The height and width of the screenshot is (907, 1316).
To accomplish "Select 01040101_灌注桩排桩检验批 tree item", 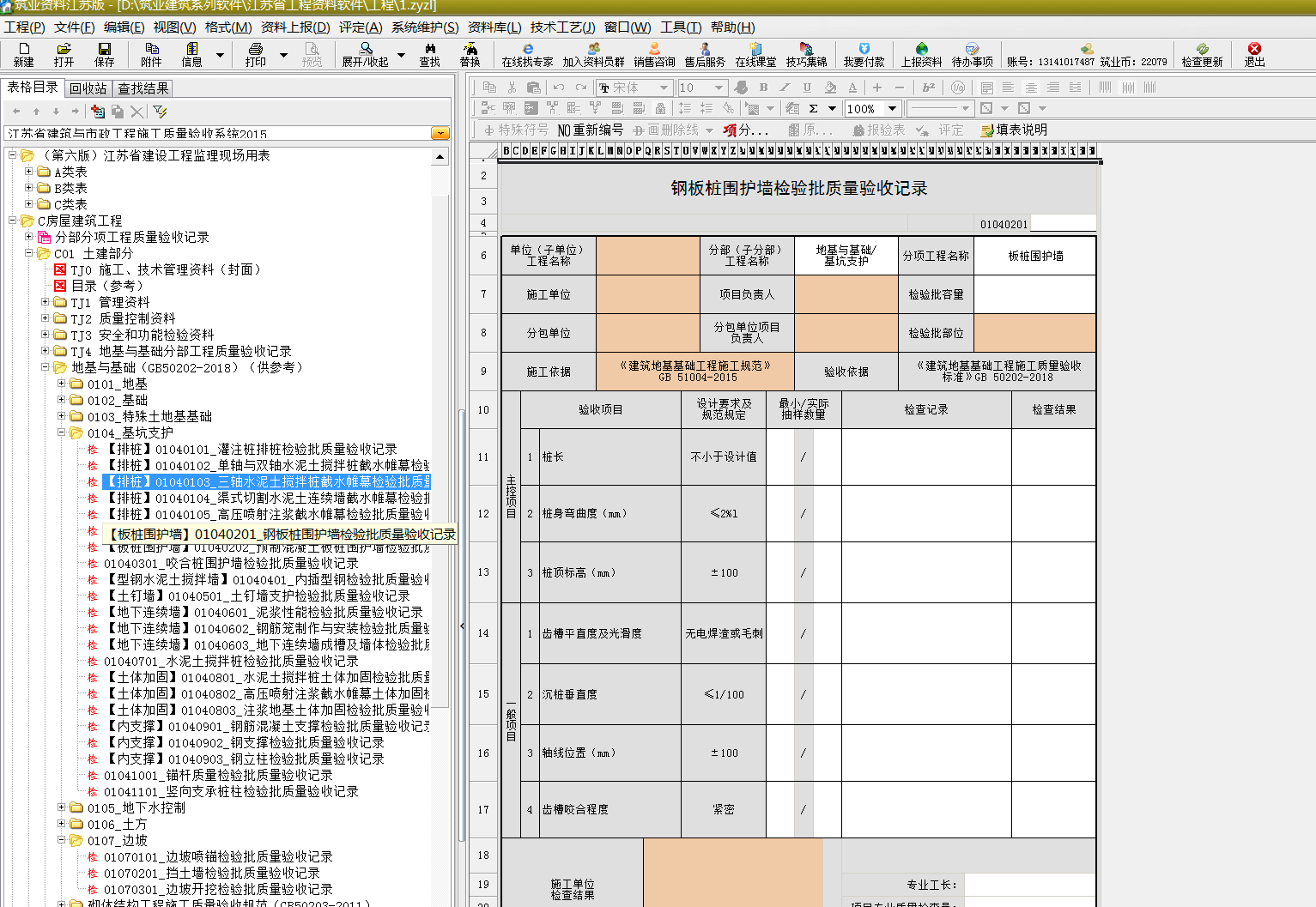I will point(250,449).
